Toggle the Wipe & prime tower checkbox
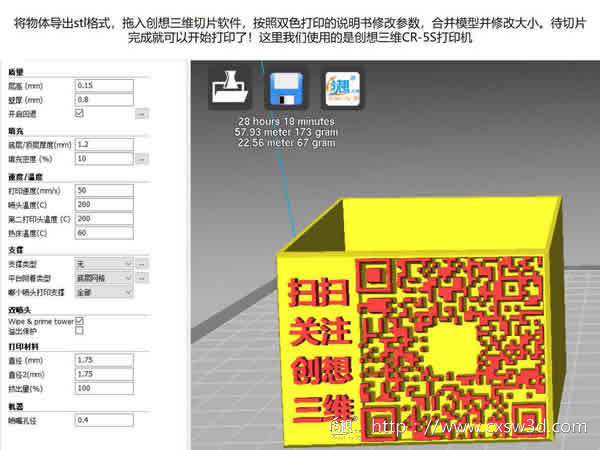 [79, 321]
